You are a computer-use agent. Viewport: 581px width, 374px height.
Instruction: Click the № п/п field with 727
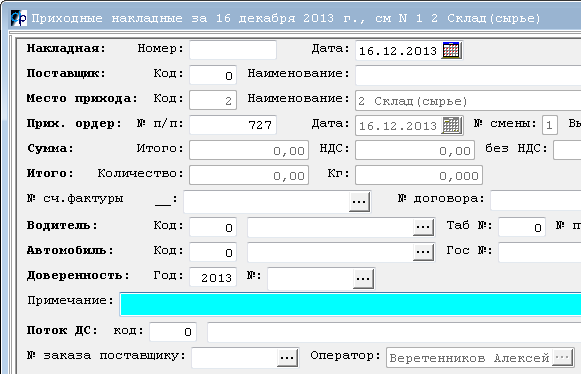tap(233, 125)
